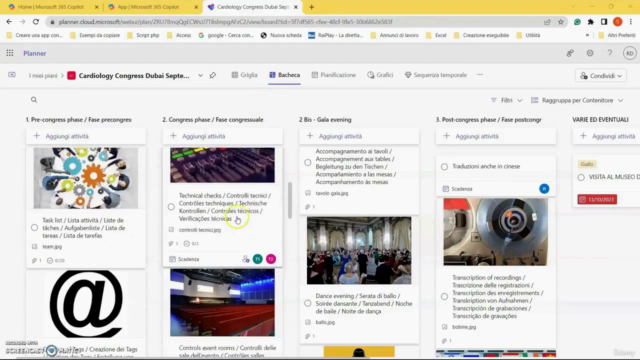640x360 pixels.
Task: Open the Excel bookmarks folder
Action: pos(437,36)
